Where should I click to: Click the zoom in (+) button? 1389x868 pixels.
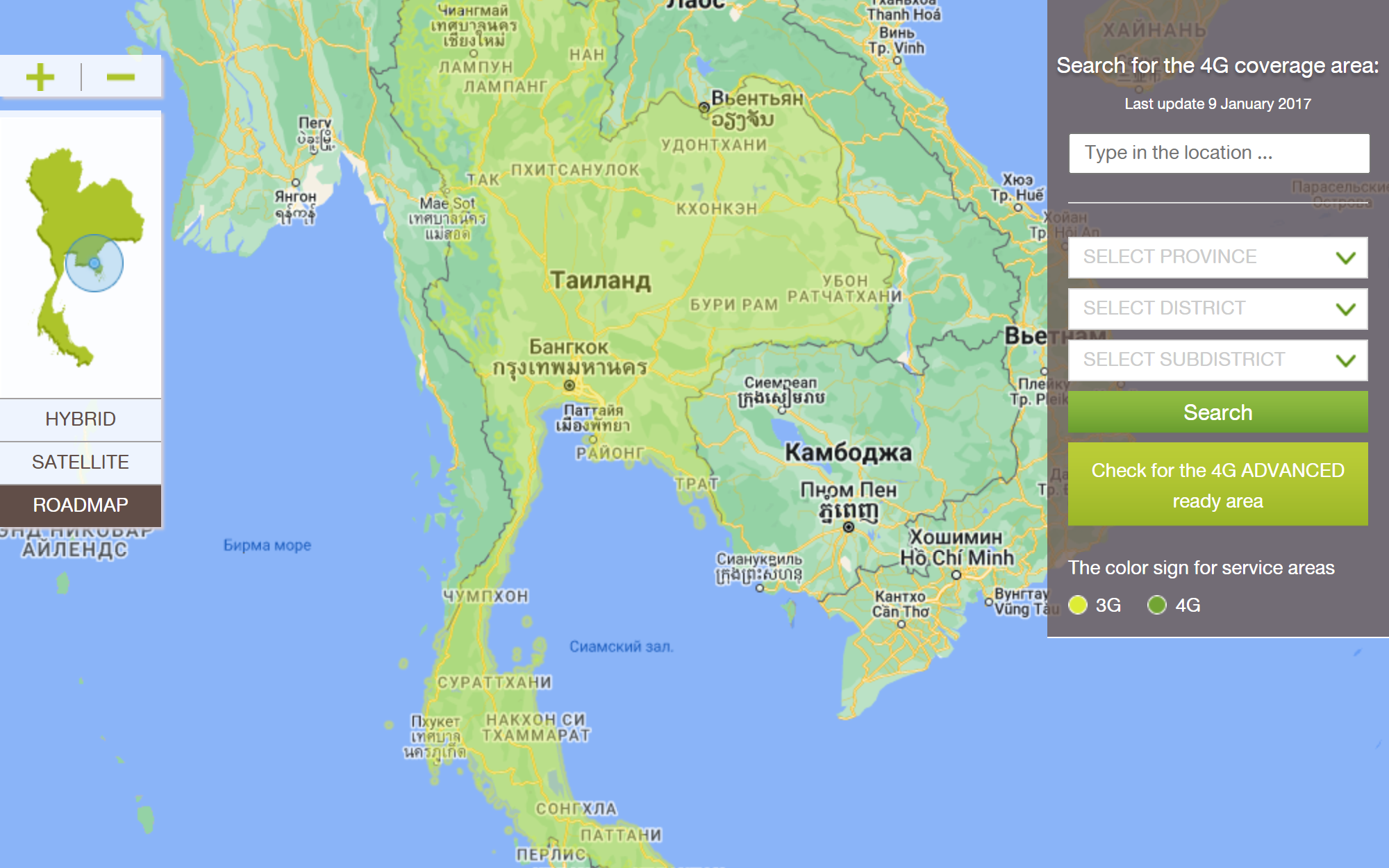40,68
